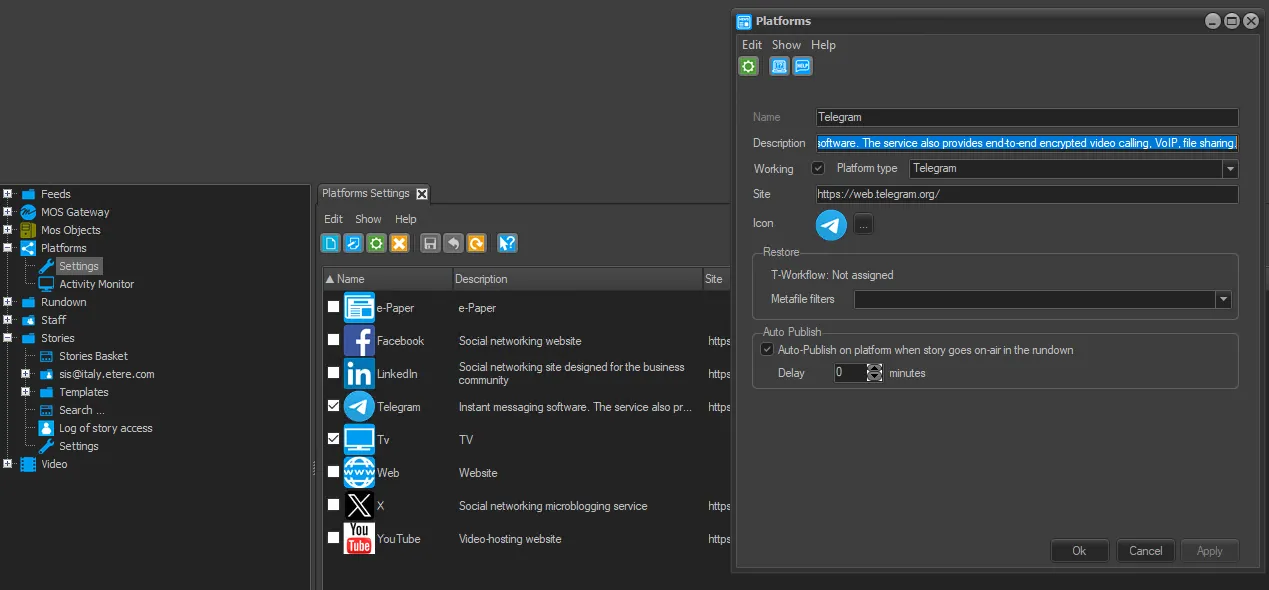
Task: Click green gear icon in Platforms dialog
Action: pos(748,67)
